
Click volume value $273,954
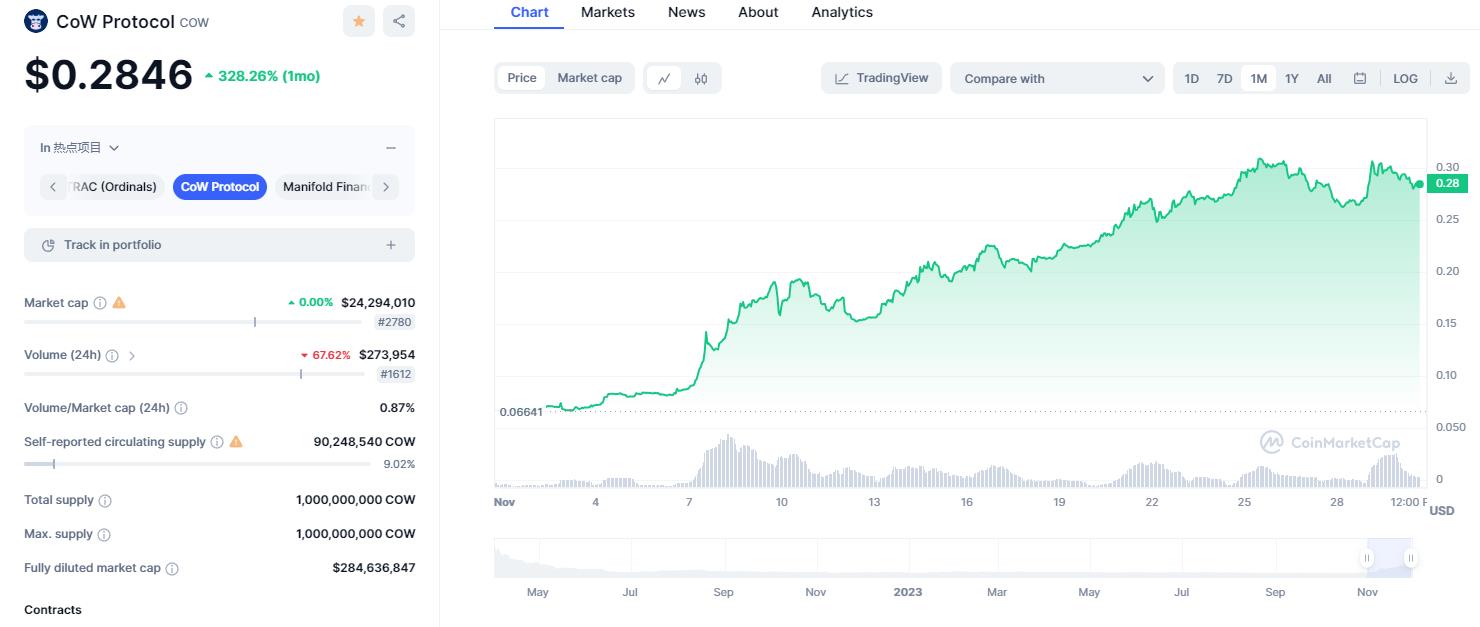(x=387, y=355)
